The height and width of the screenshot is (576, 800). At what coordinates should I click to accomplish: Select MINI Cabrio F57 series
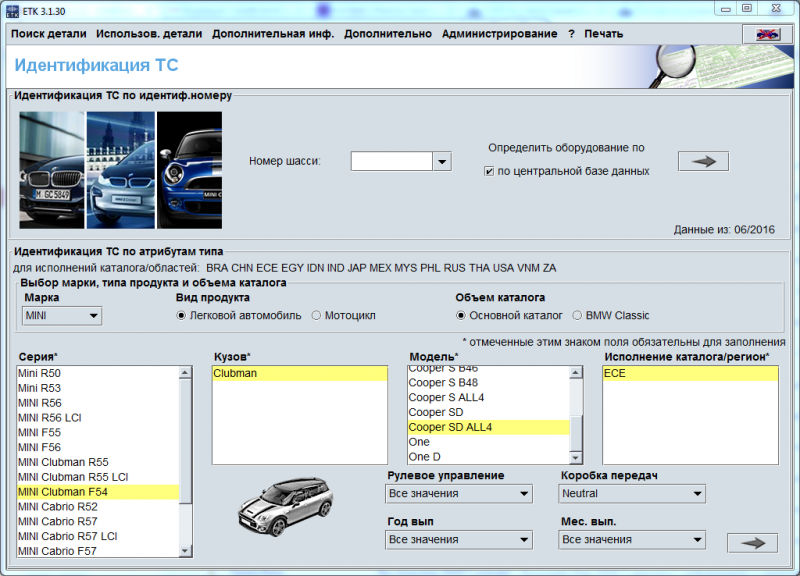98,551
